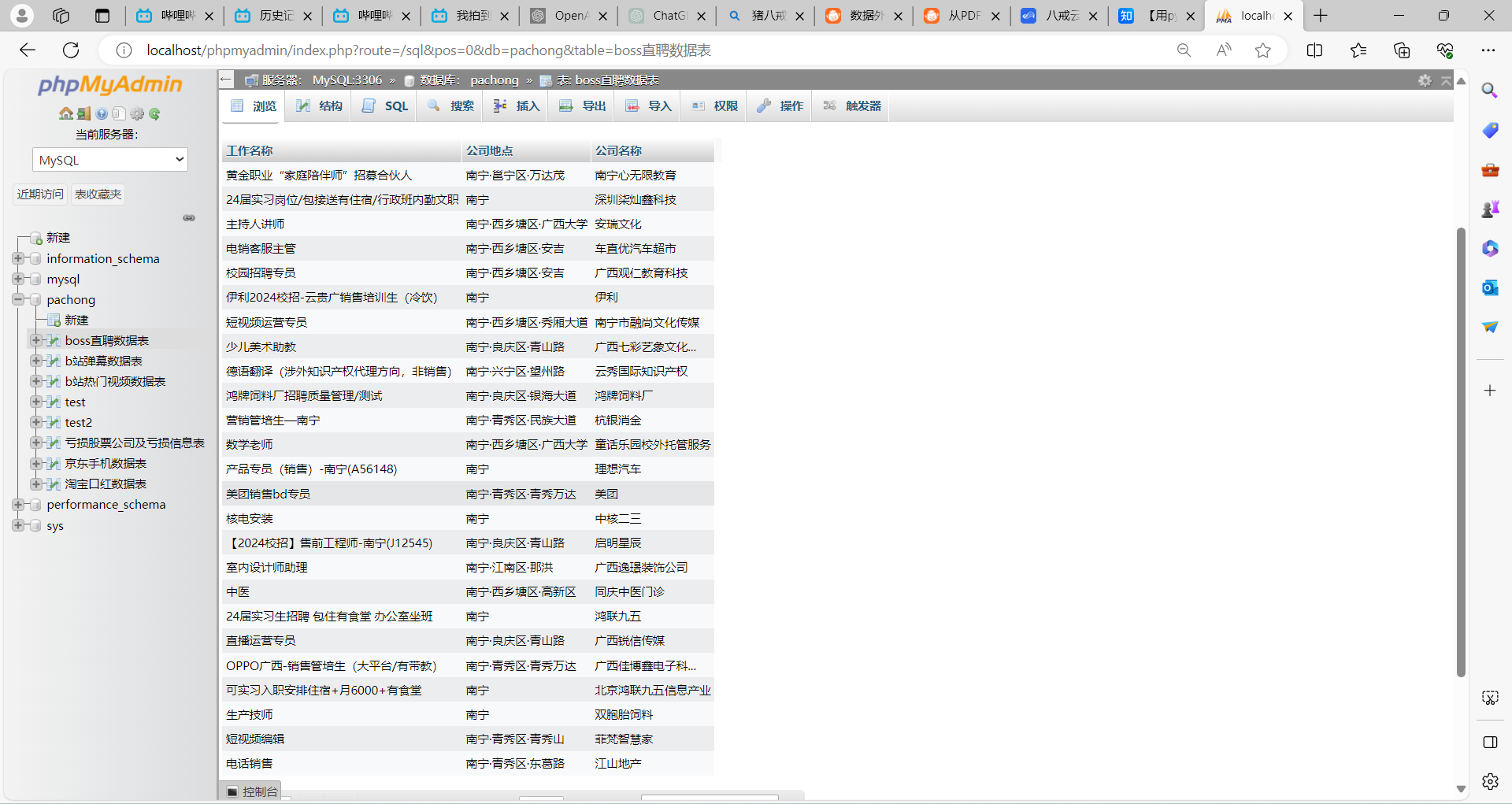Open page settings gear in breadcrumb bar
The image size is (1512, 804).
[1425, 80]
